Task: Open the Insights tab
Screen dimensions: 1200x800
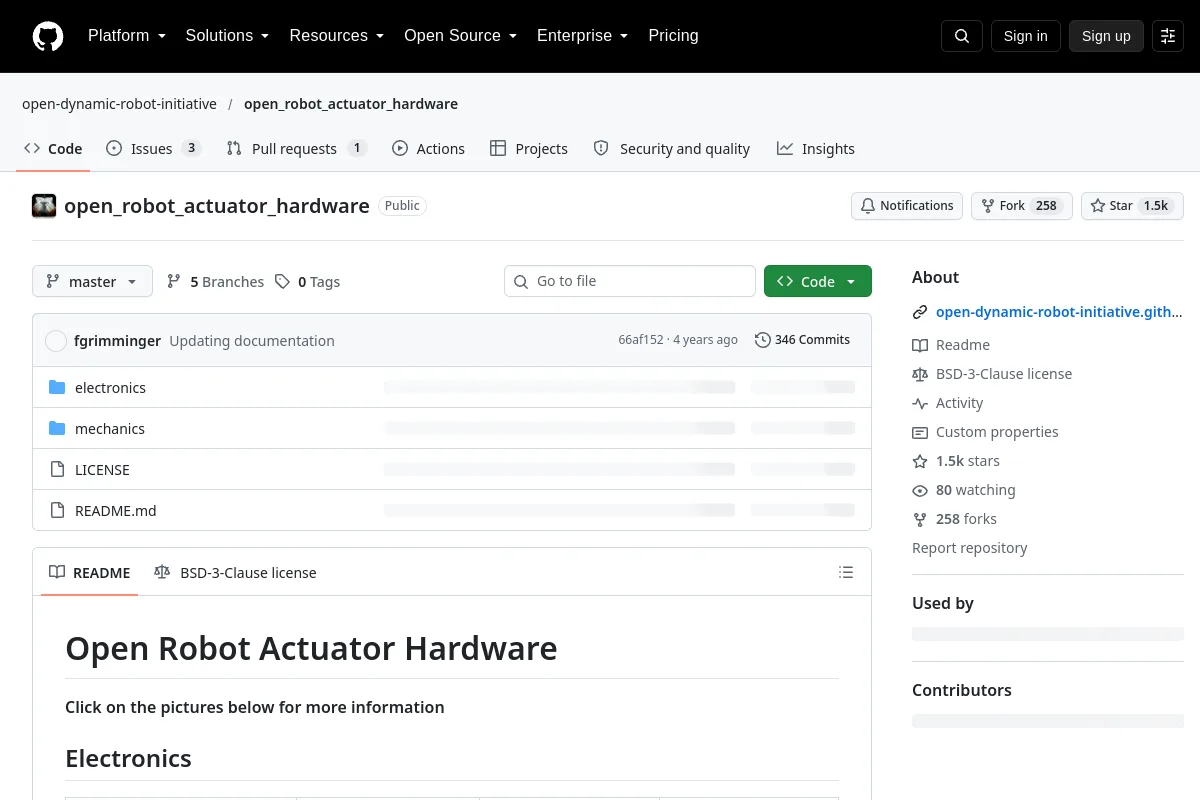Action: [x=816, y=149]
